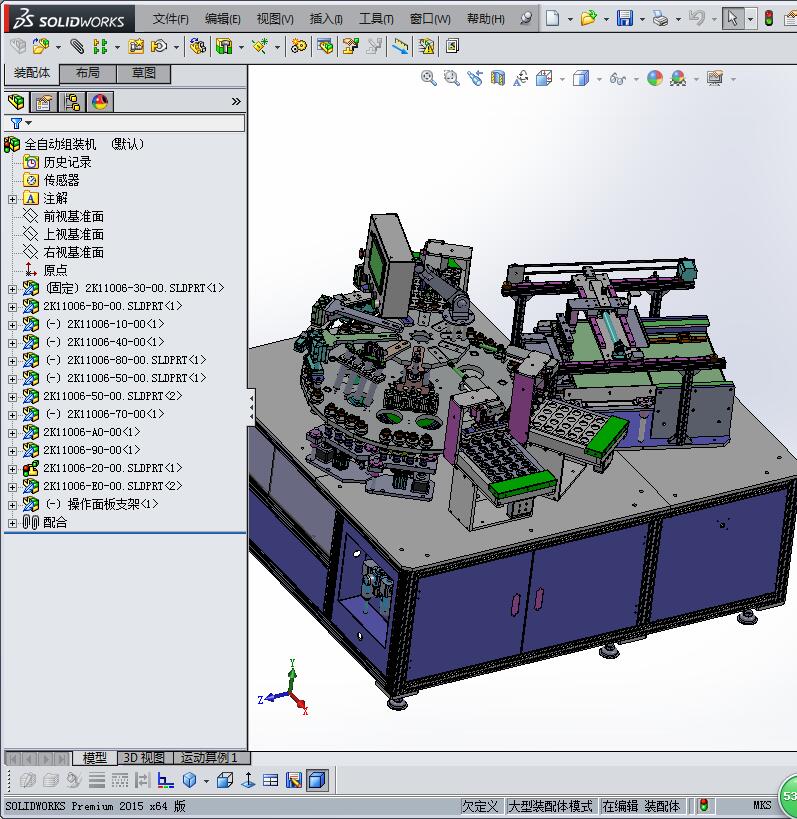This screenshot has width=797, height=819.
Task: Open the 插入(I) menu
Action: point(326,19)
